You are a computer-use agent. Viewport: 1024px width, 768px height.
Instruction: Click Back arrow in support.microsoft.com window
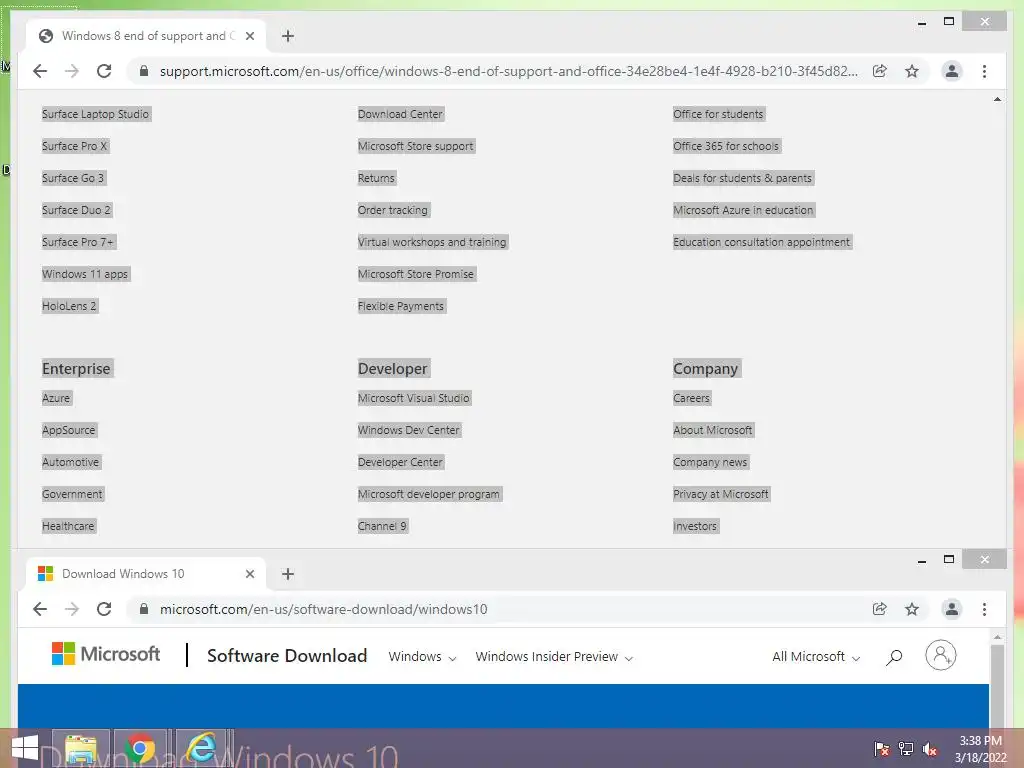coord(40,71)
